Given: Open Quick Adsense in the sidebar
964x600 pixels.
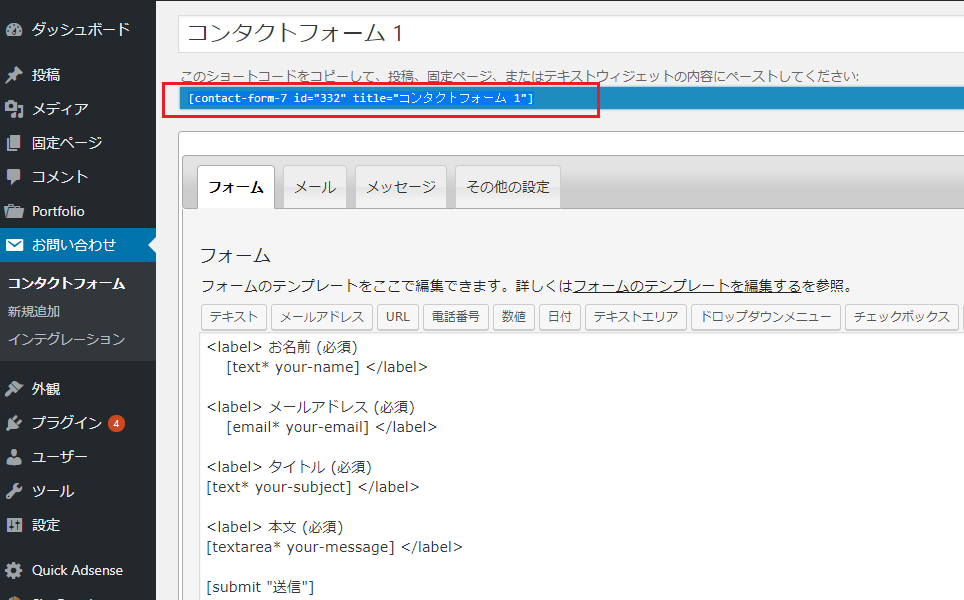Looking at the screenshot, I should (77, 570).
